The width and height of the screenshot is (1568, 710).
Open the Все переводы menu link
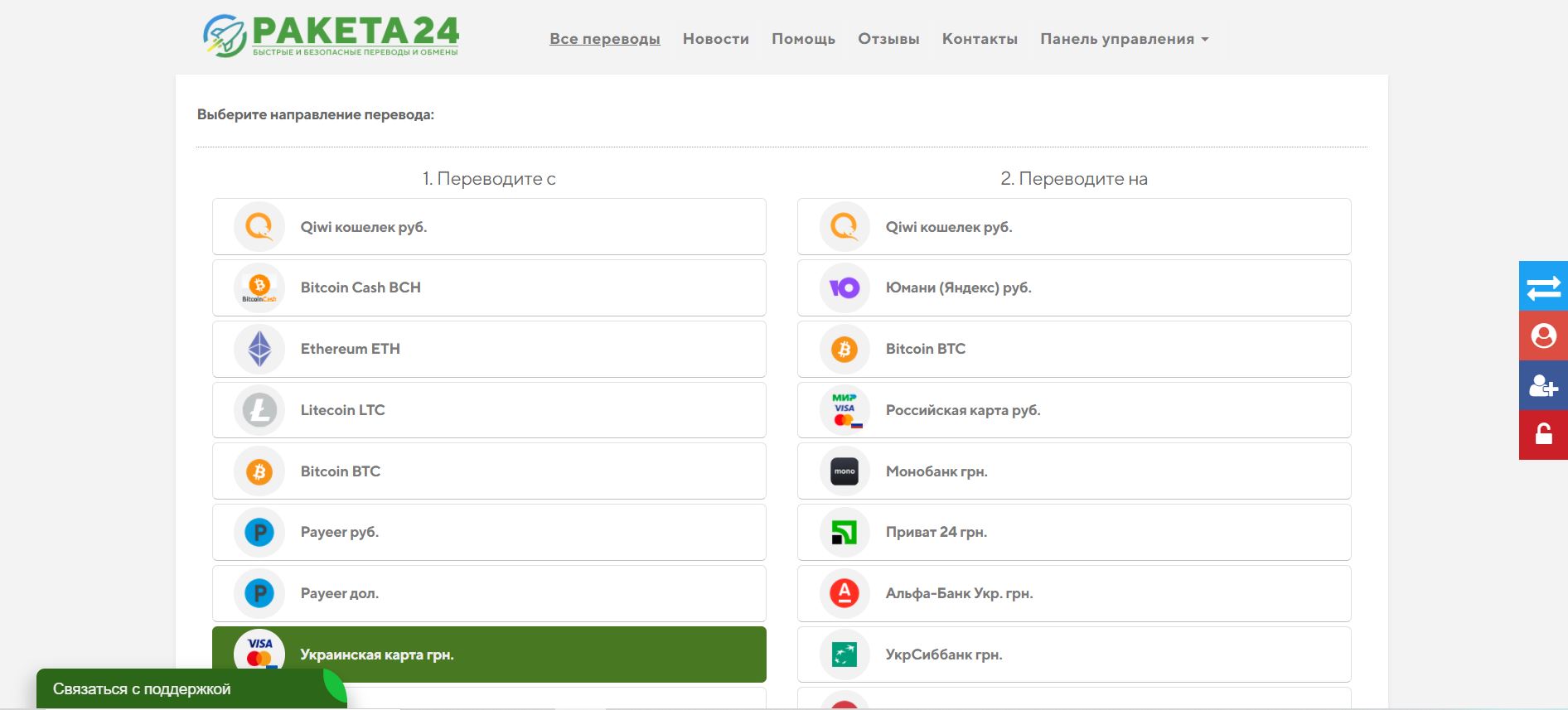[x=605, y=39]
